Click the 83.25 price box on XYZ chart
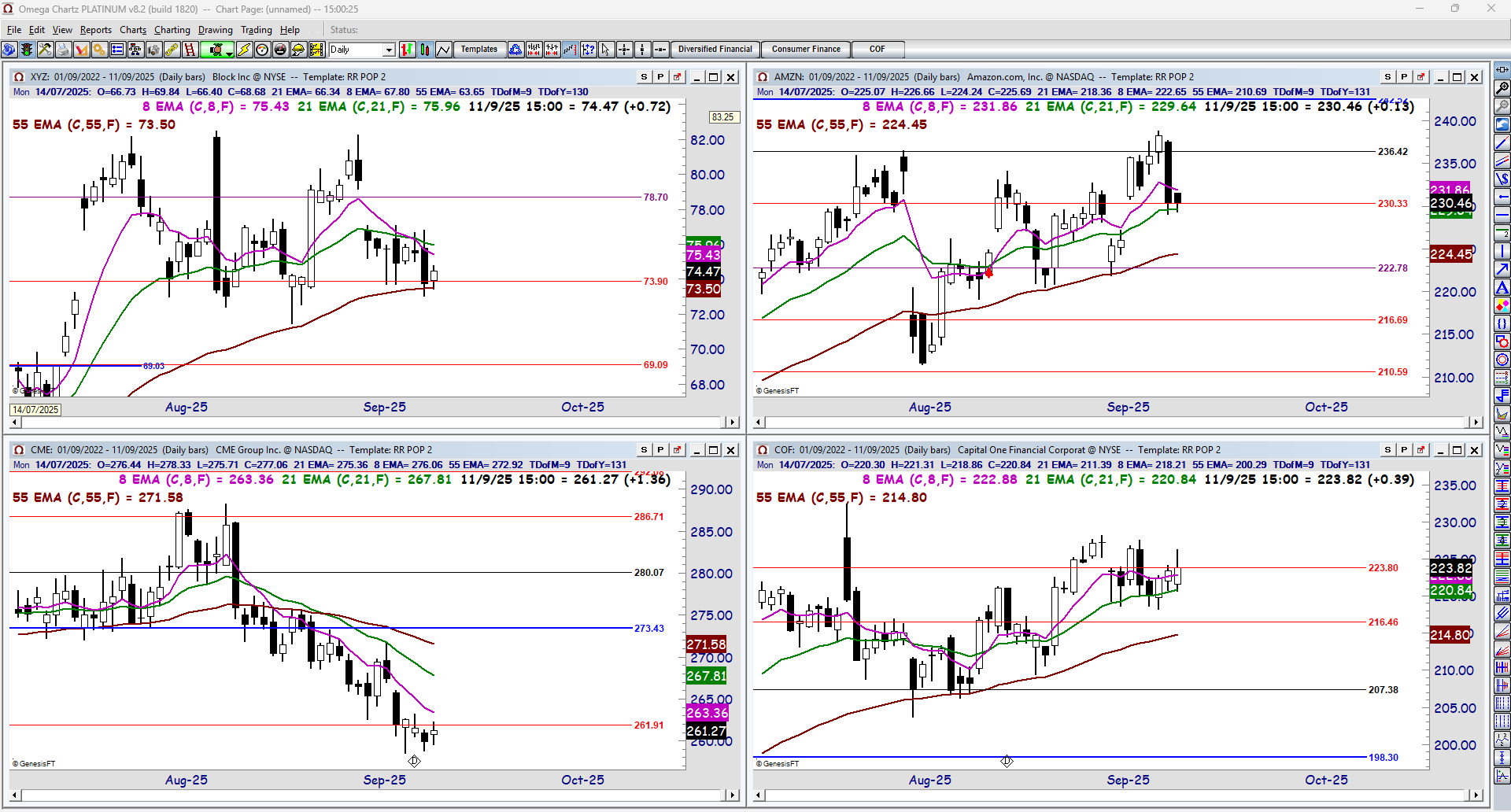The image size is (1511, 812). (722, 117)
